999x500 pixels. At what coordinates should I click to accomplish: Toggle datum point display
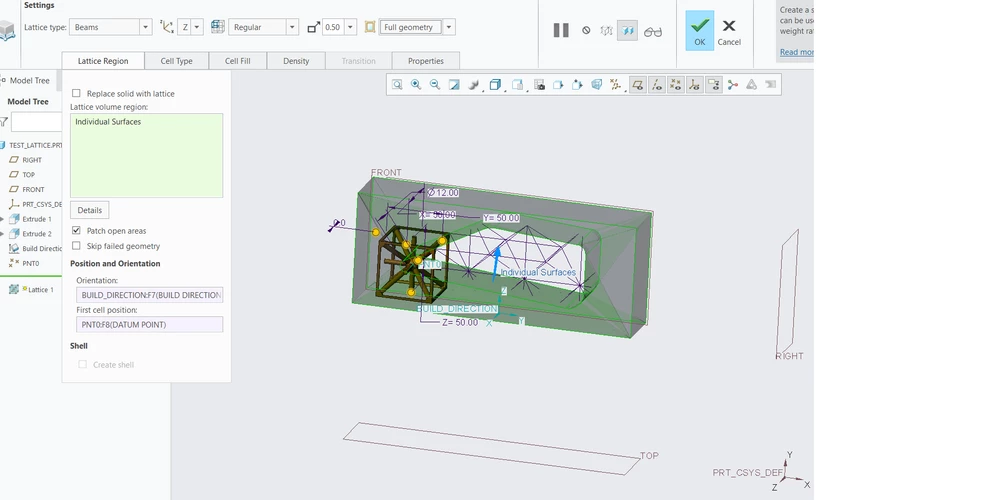point(676,85)
